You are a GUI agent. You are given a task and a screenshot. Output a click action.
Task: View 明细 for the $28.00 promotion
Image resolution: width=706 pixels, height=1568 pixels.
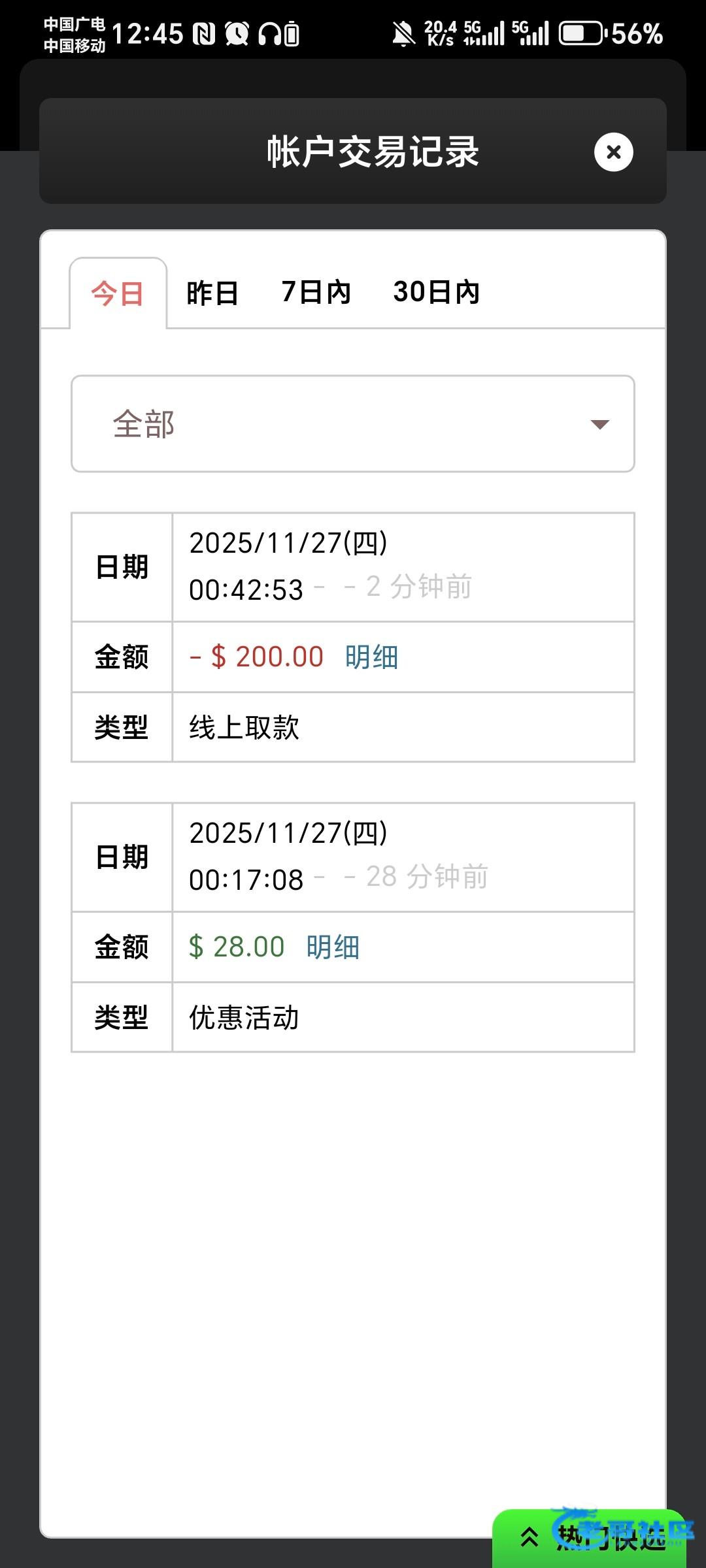(x=333, y=947)
